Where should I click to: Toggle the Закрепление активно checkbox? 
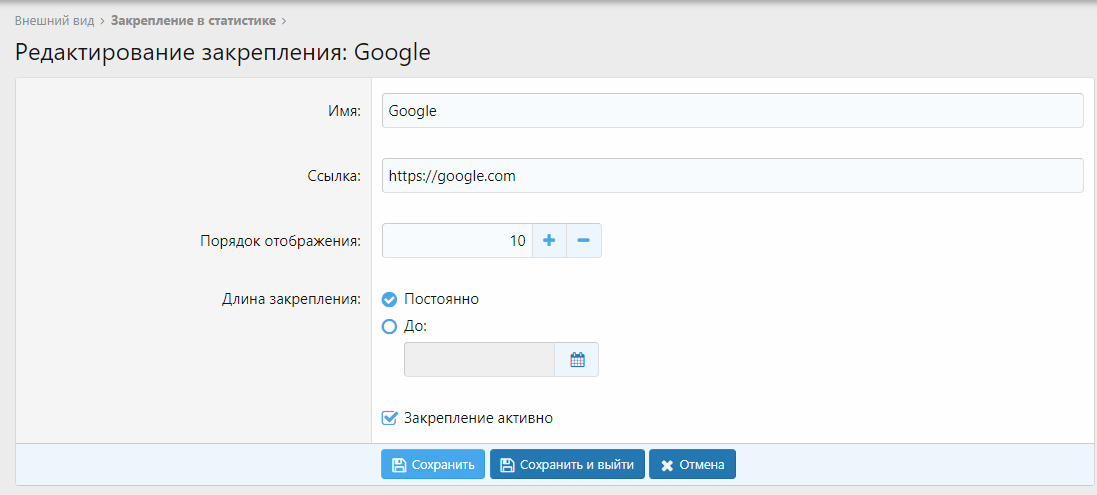[390, 418]
